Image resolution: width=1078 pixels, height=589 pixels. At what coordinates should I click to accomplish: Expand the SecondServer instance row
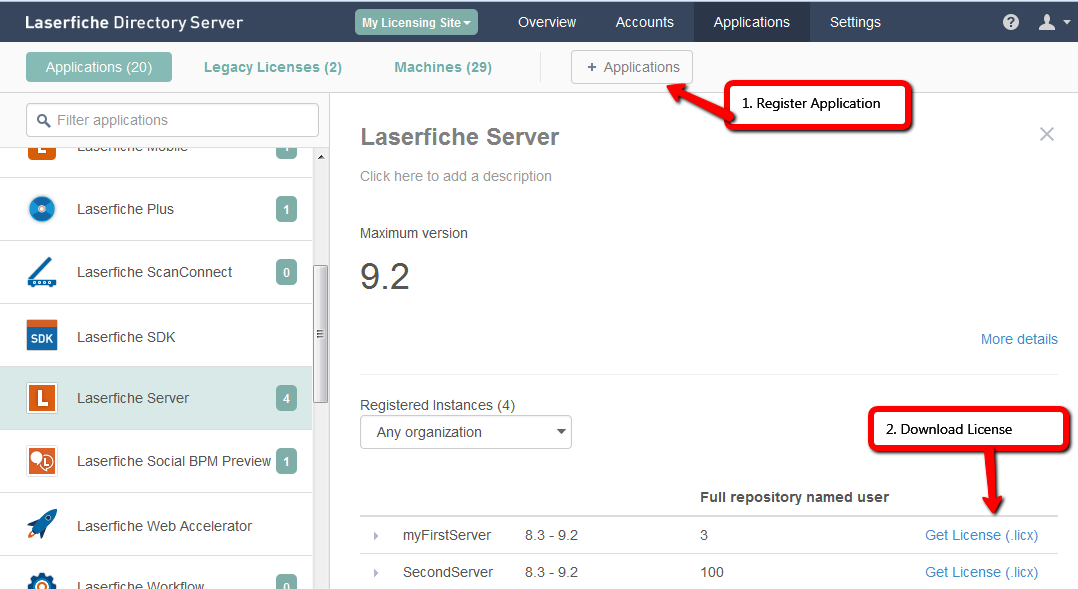pyautogui.click(x=375, y=573)
